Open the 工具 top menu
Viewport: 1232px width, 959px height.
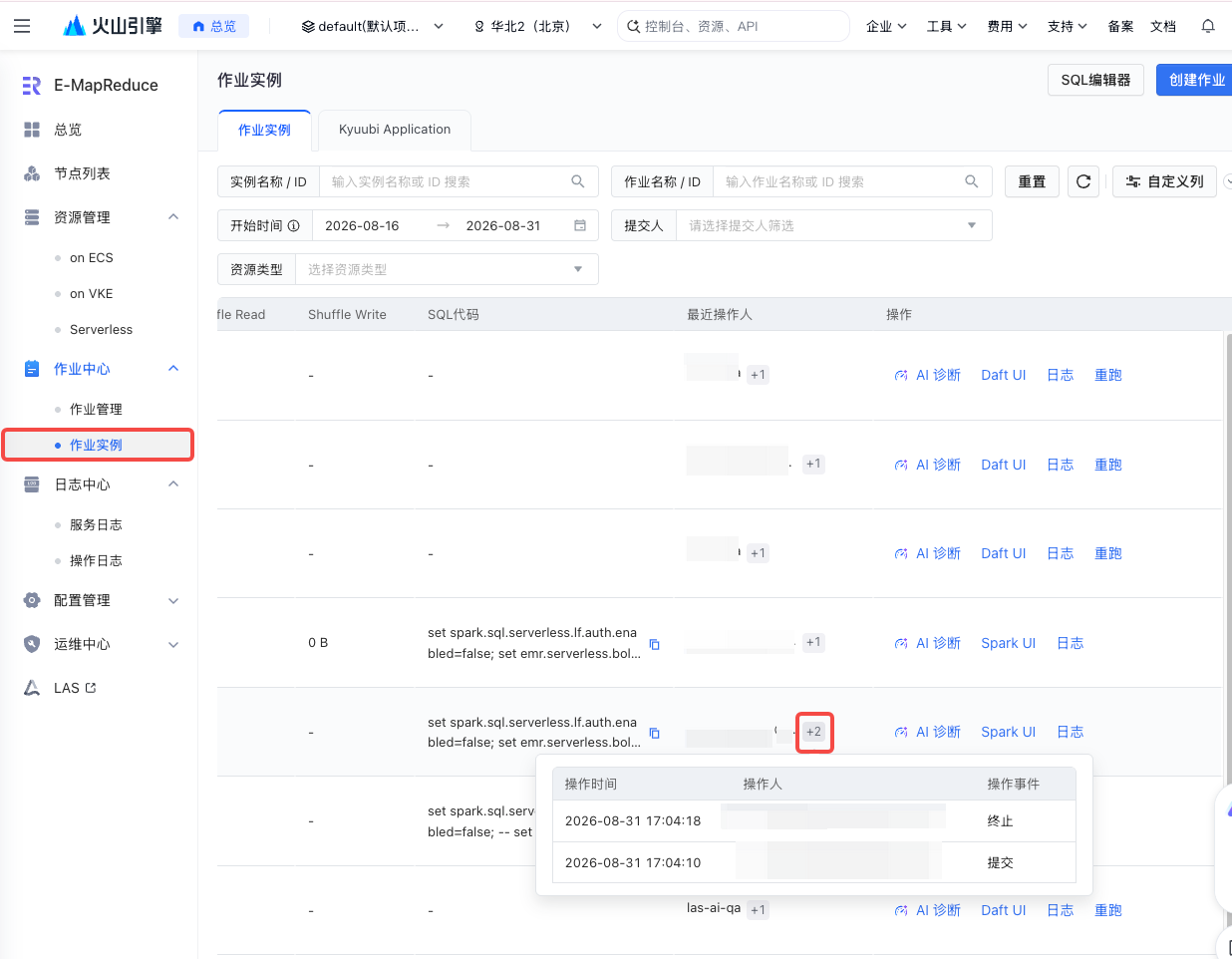(x=946, y=26)
